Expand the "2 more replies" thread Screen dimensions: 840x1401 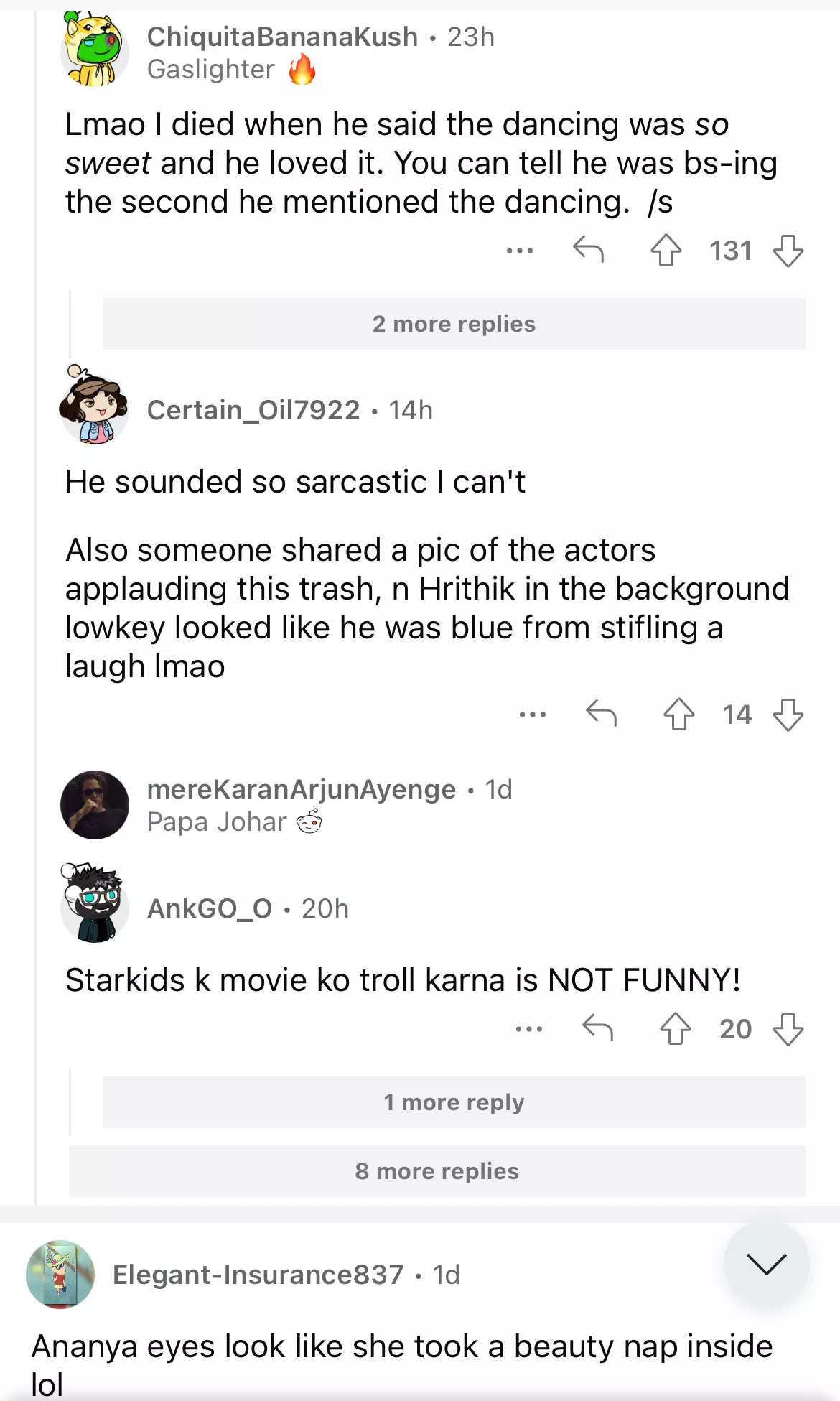pyautogui.click(x=454, y=324)
